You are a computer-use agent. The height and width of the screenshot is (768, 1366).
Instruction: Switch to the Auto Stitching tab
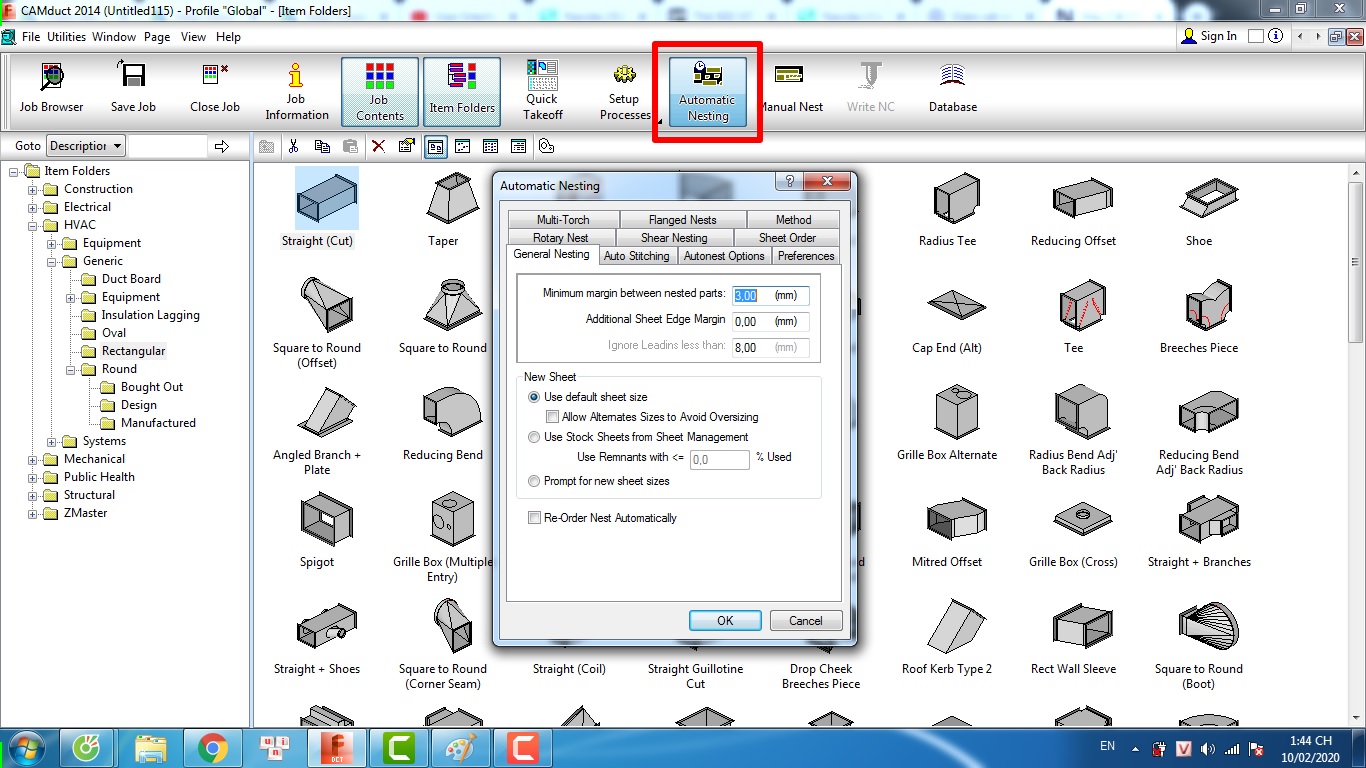pyautogui.click(x=637, y=256)
